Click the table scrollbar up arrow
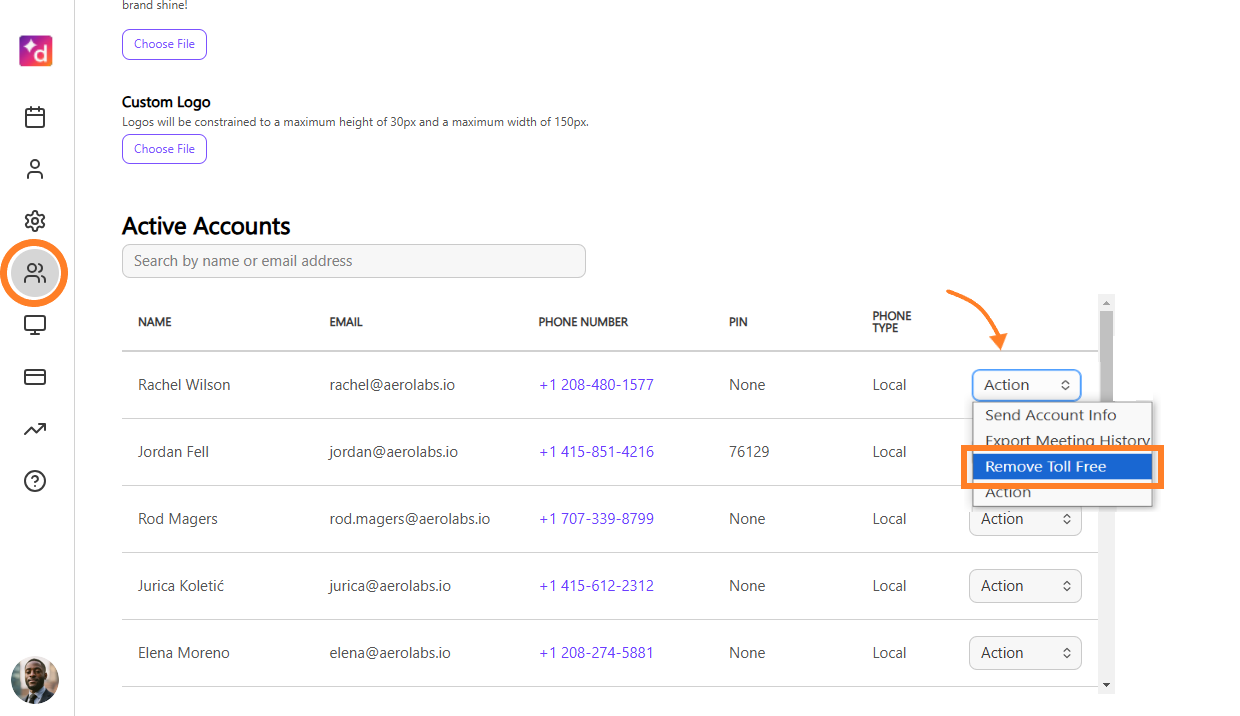Screen dimensions: 1240x716 [x=1106, y=302]
